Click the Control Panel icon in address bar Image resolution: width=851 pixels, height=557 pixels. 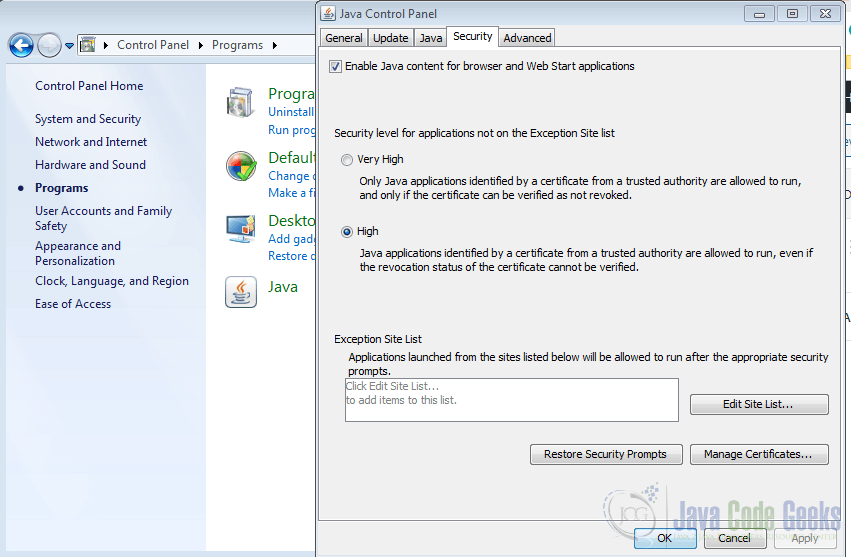point(87,45)
